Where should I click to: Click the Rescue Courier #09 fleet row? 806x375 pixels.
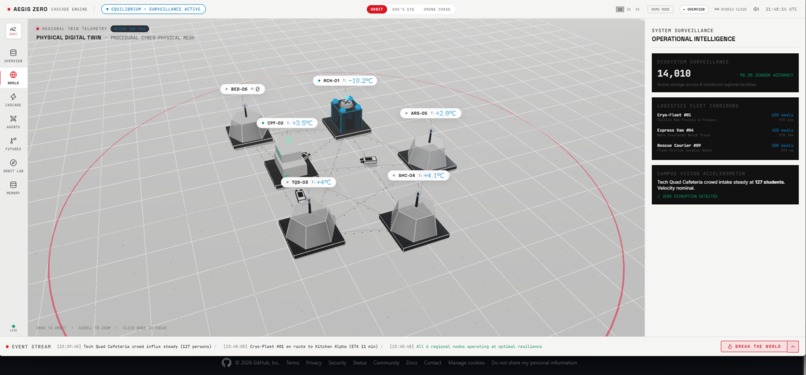coord(725,147)
